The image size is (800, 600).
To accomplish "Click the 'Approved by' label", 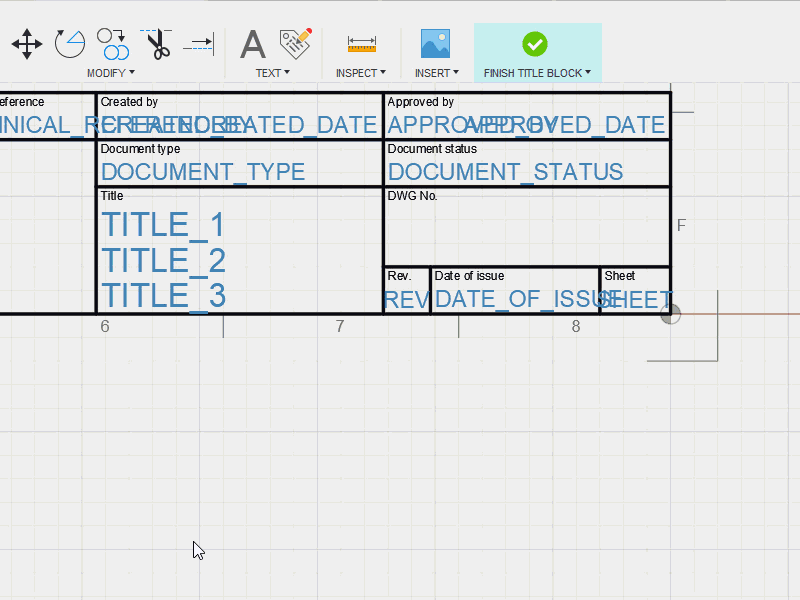I will 420,102.
